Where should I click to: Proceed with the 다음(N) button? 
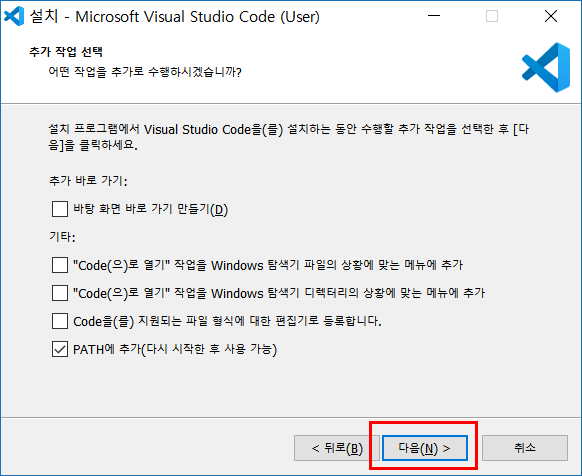click(x=425, y=448)
